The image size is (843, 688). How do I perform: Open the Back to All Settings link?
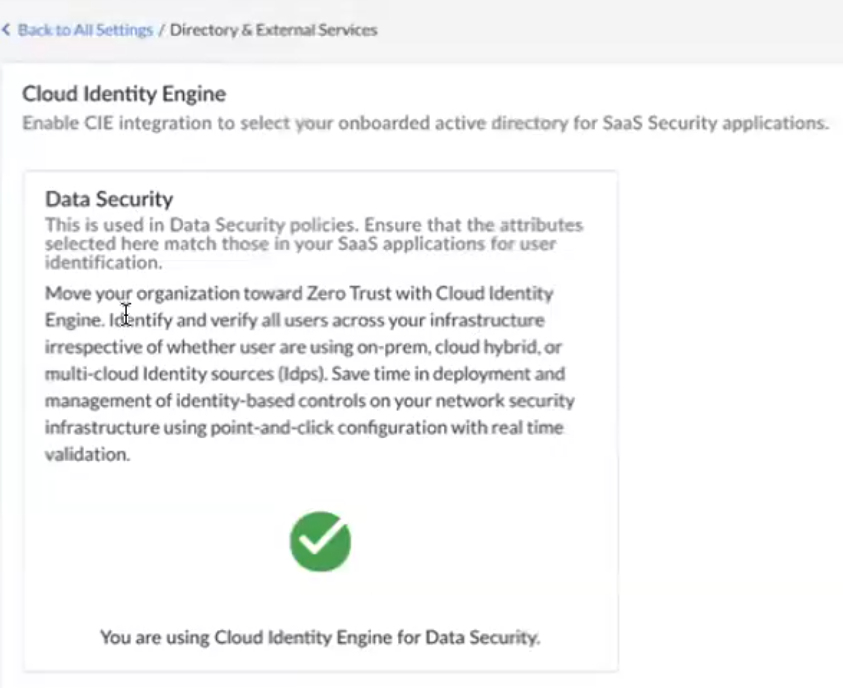pos(84,30)
